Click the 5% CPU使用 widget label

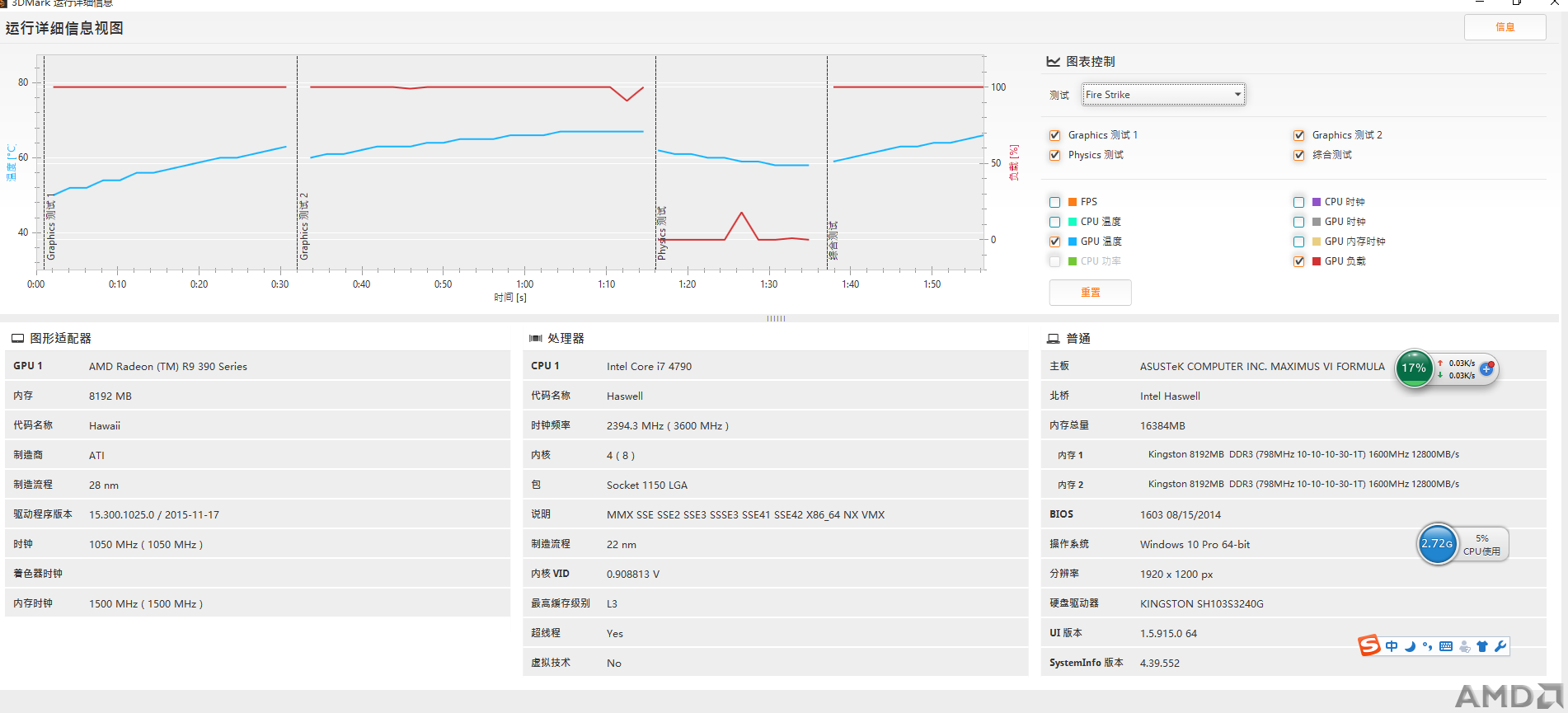click(x=1481, y=545)
